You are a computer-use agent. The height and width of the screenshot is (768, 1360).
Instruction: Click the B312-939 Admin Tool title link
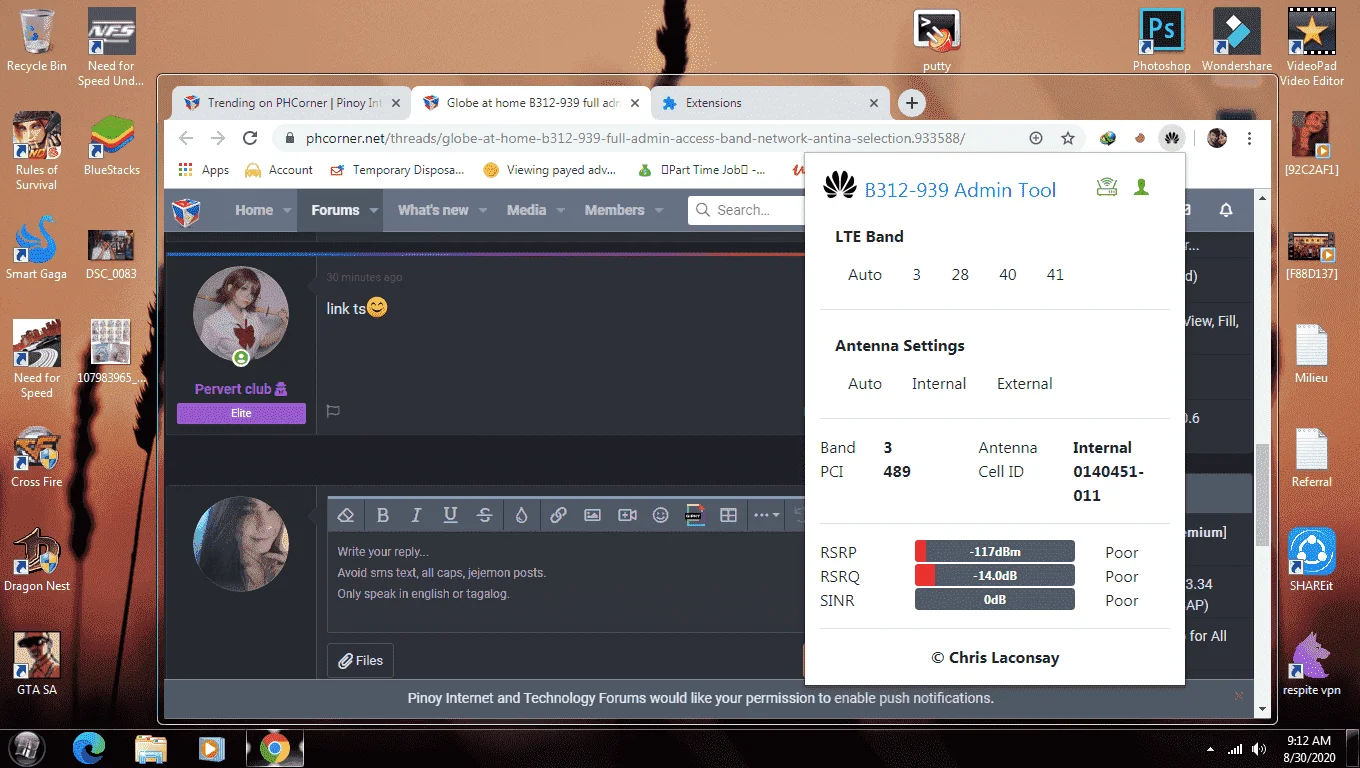click(x=960, y=189)
